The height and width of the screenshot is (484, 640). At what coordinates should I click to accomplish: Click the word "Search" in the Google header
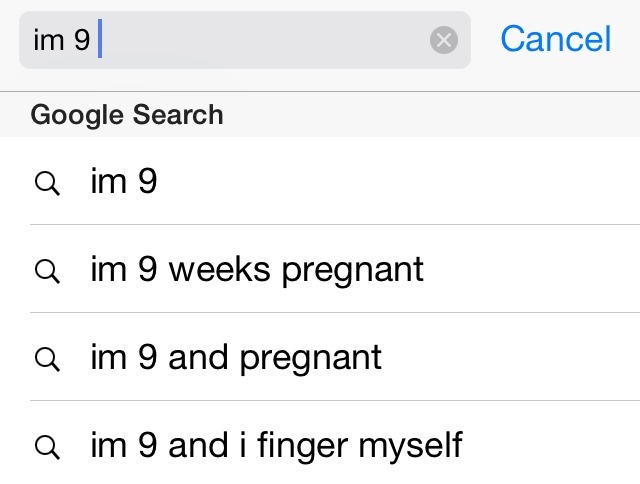tap(178, 114)
